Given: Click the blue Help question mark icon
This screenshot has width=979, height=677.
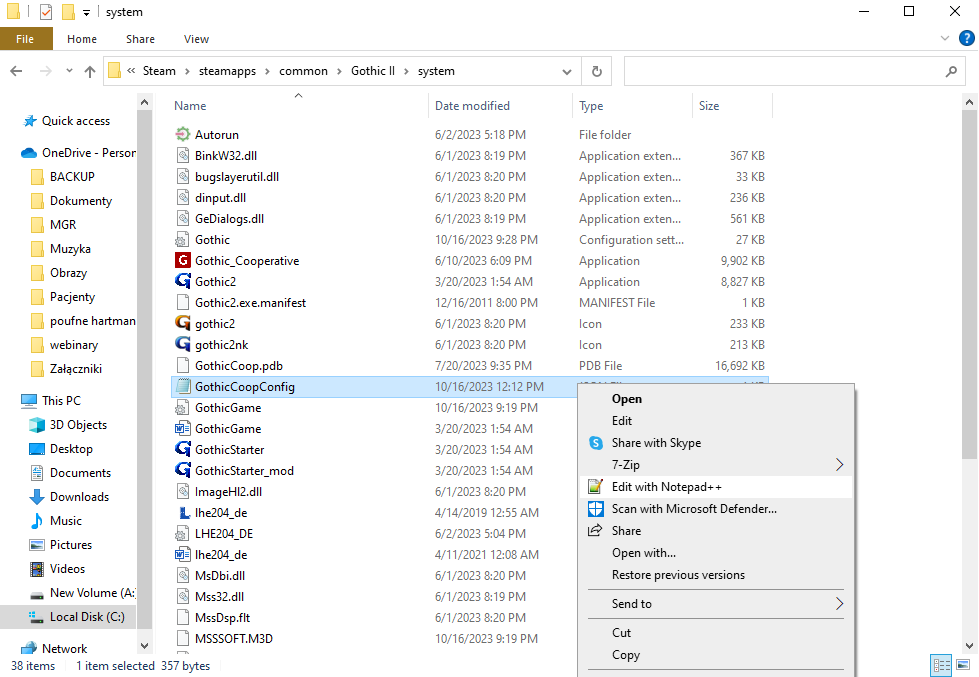Looking at the screenshot, I should pyautogui.click(x=966, y=39).
